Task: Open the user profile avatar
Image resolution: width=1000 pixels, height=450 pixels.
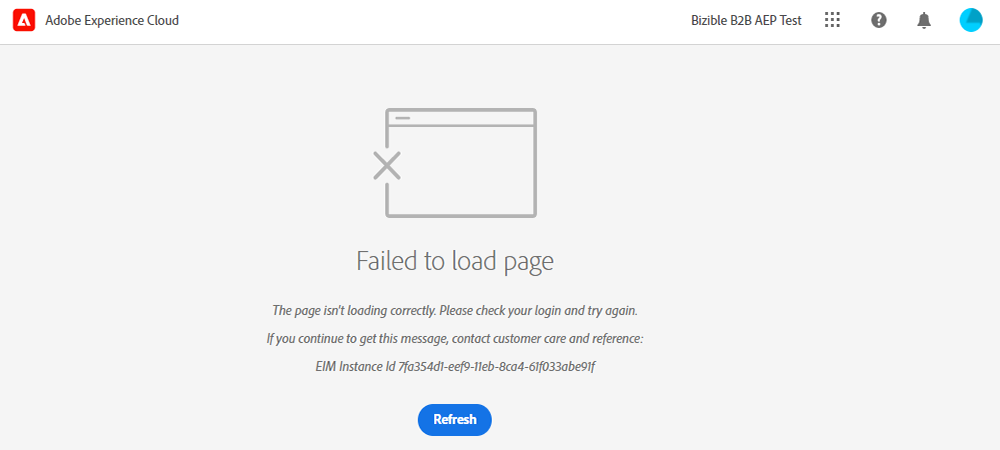Action: (971, 20)
